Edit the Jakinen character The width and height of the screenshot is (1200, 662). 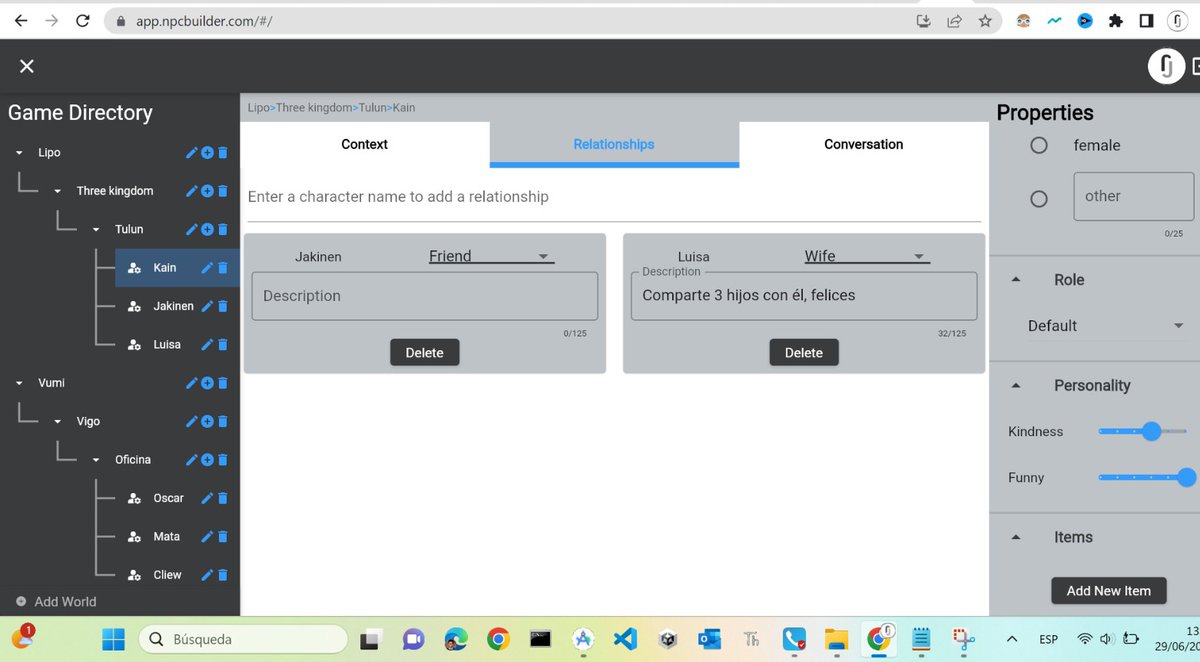tap(207, 306)
